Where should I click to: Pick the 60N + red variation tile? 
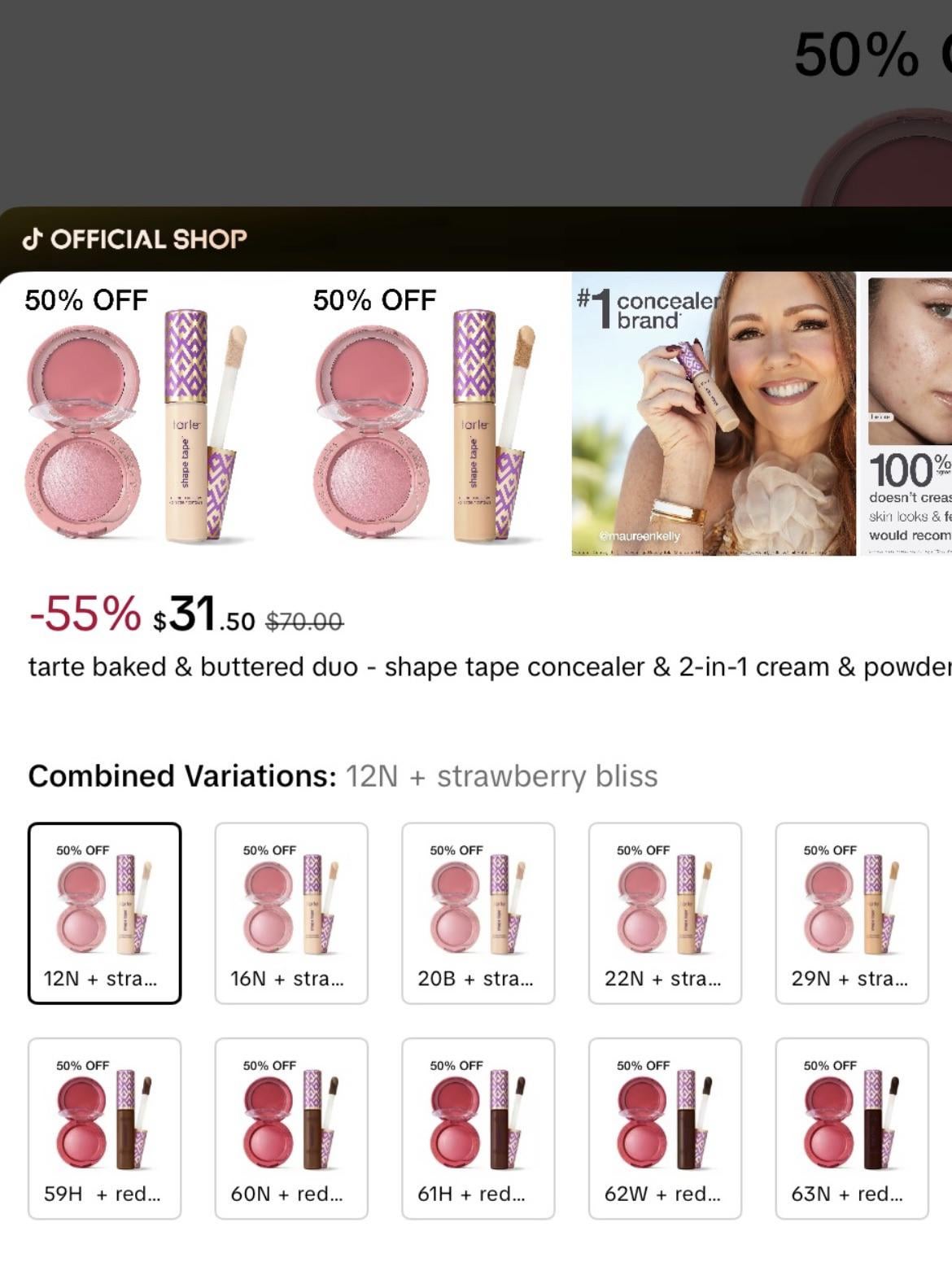click(291, 1129)
